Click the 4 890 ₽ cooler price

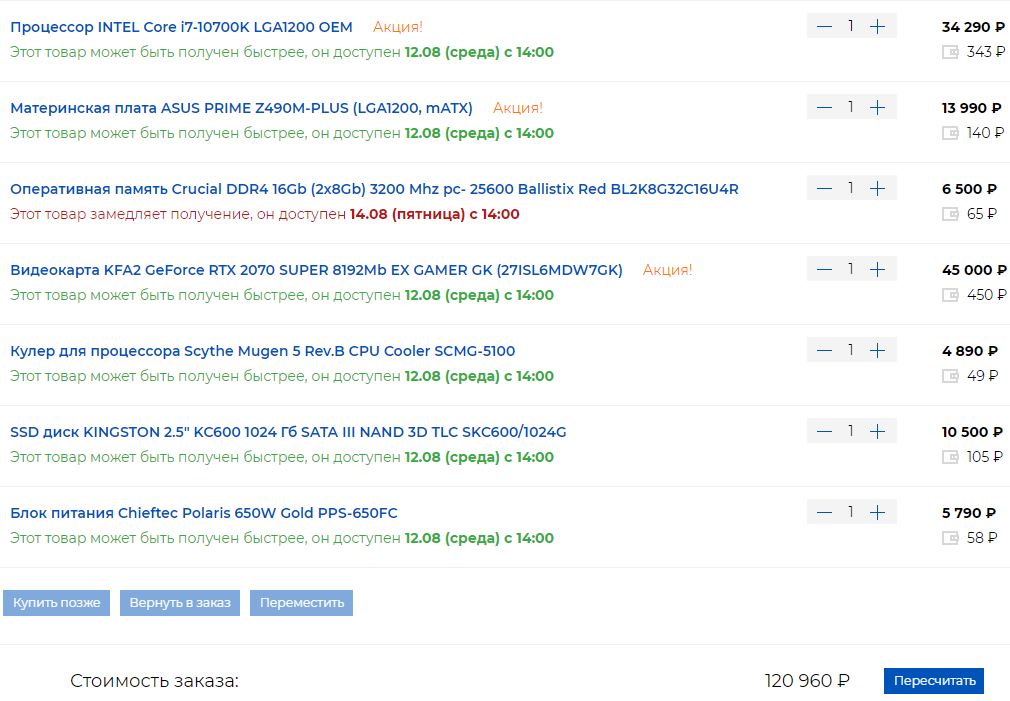[969, 351]
